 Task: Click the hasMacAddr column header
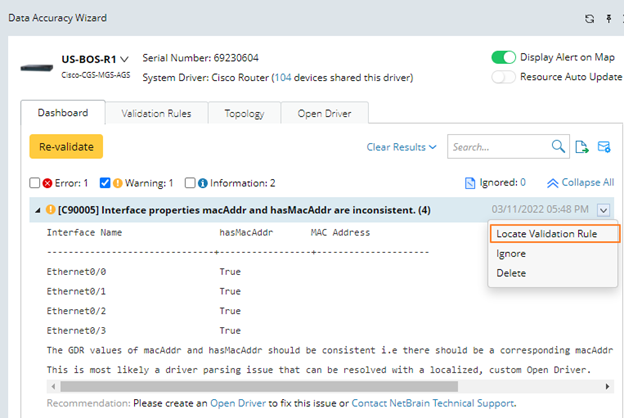click(246, 232)
